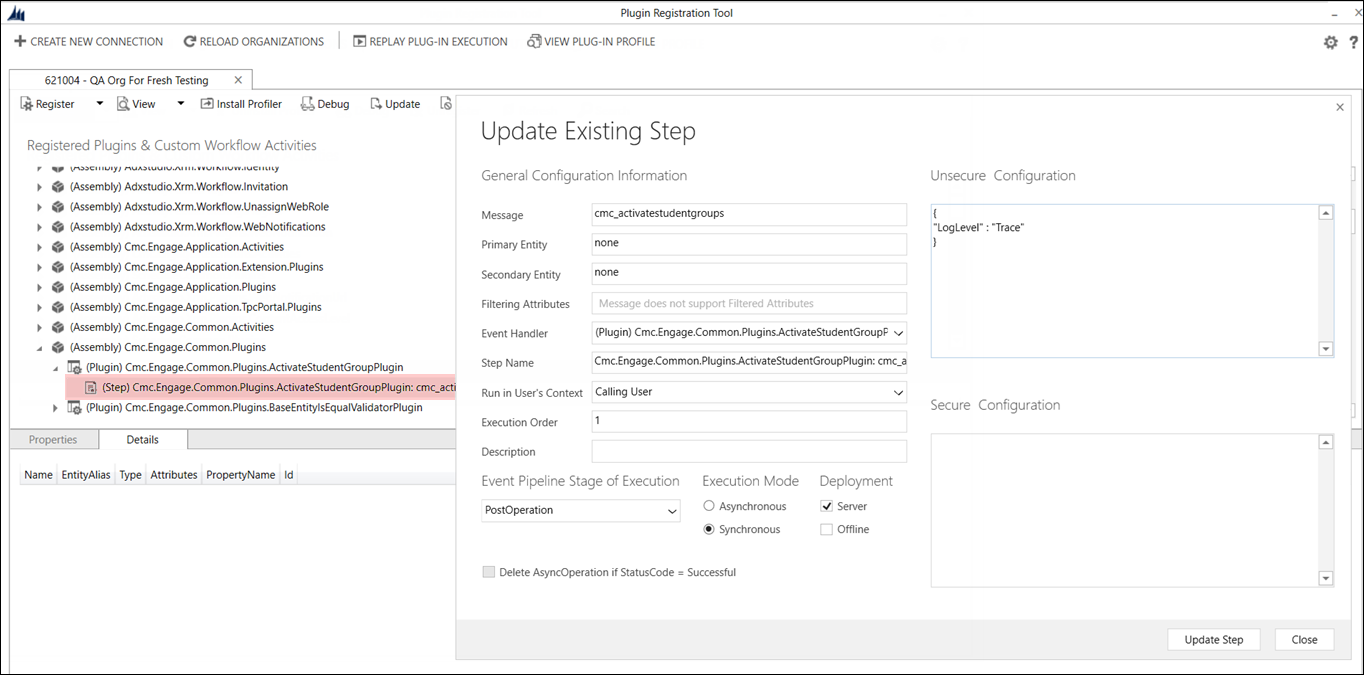
Task: Select the Synchronous radio button
Action: point(709,530)
